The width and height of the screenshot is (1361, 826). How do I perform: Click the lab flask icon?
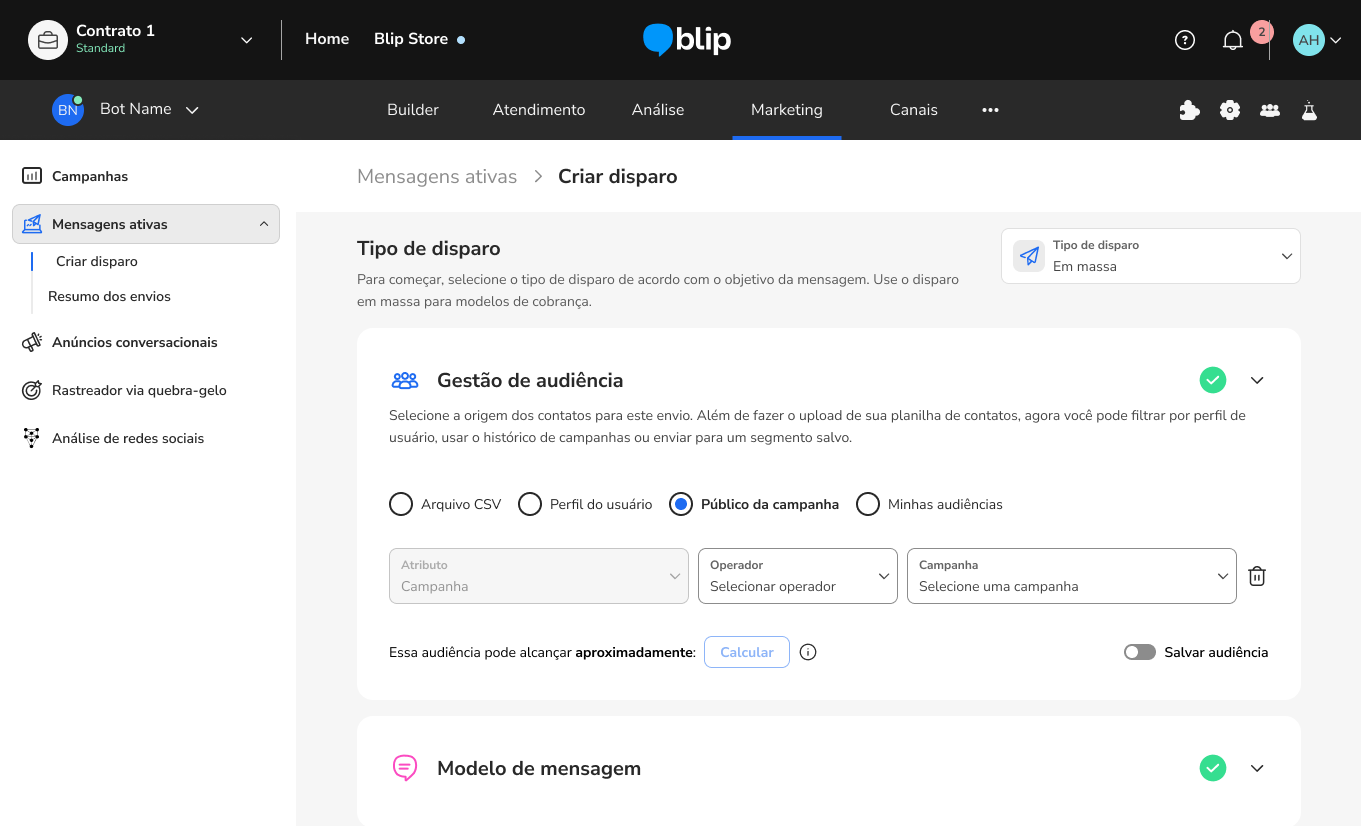1309,110
